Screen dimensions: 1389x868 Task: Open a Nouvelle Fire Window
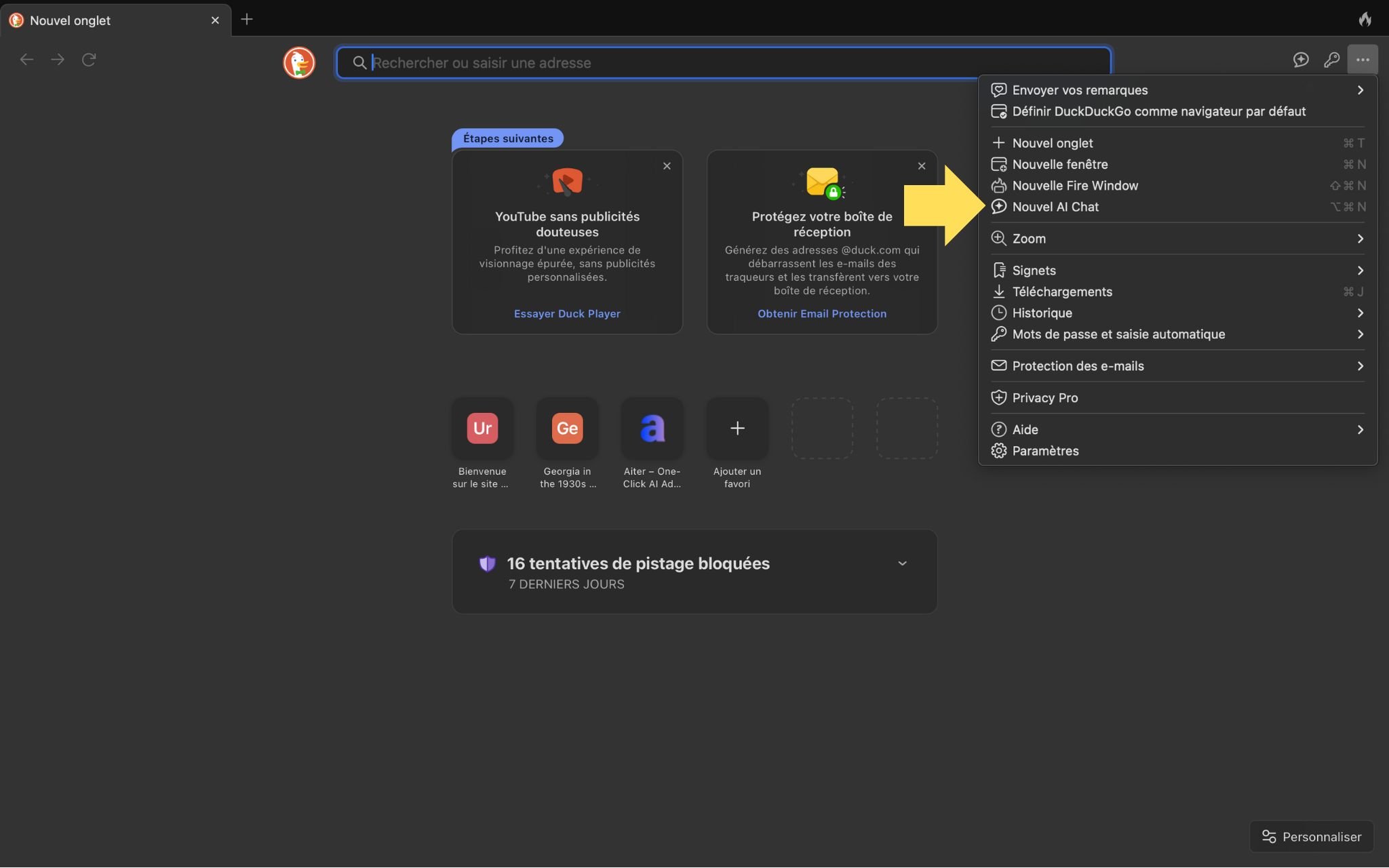[x=1177, y=186]
